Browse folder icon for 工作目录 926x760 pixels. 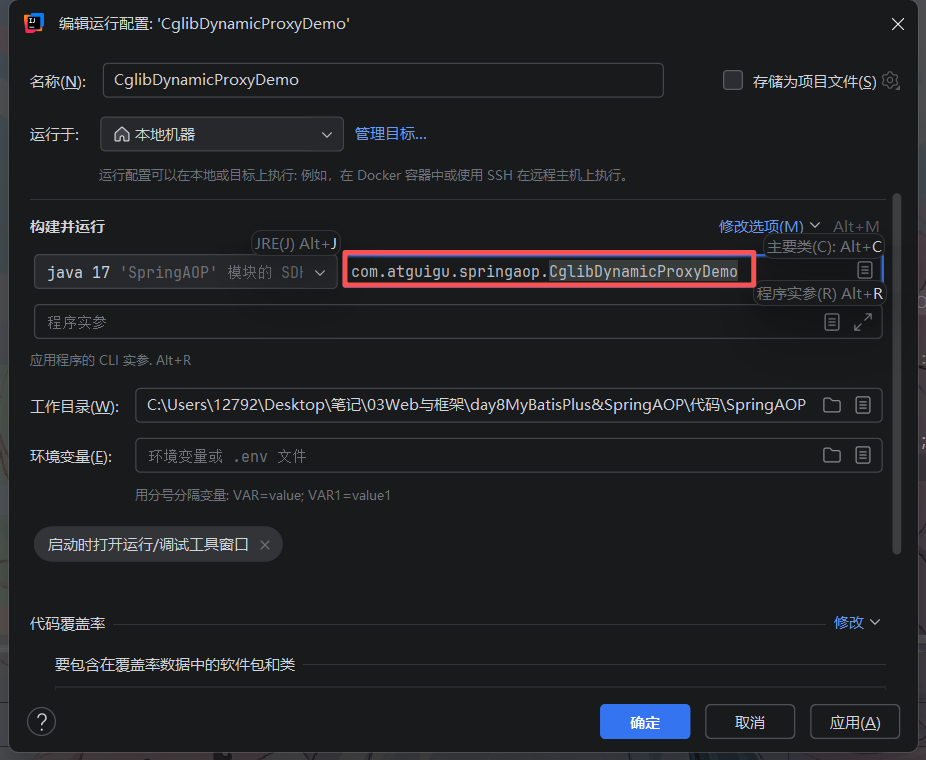832,405
